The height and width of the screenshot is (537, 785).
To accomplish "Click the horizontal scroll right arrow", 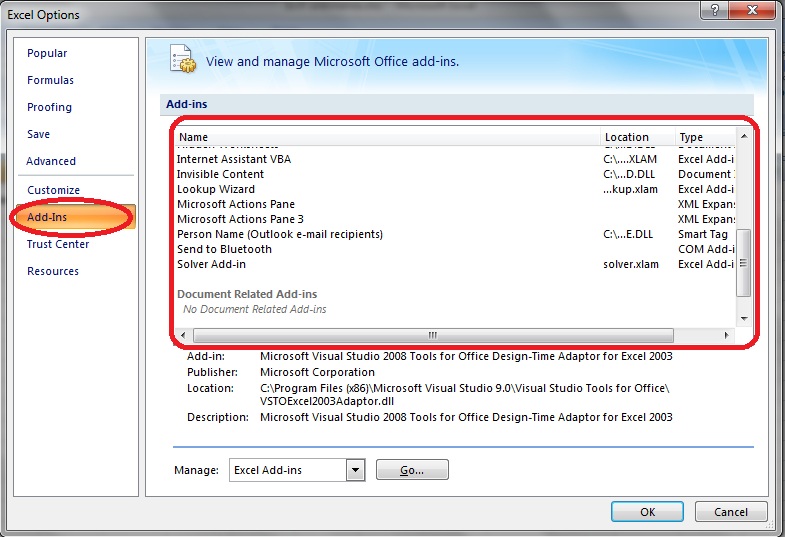I will pyautogui.click(x=726, y=335).
